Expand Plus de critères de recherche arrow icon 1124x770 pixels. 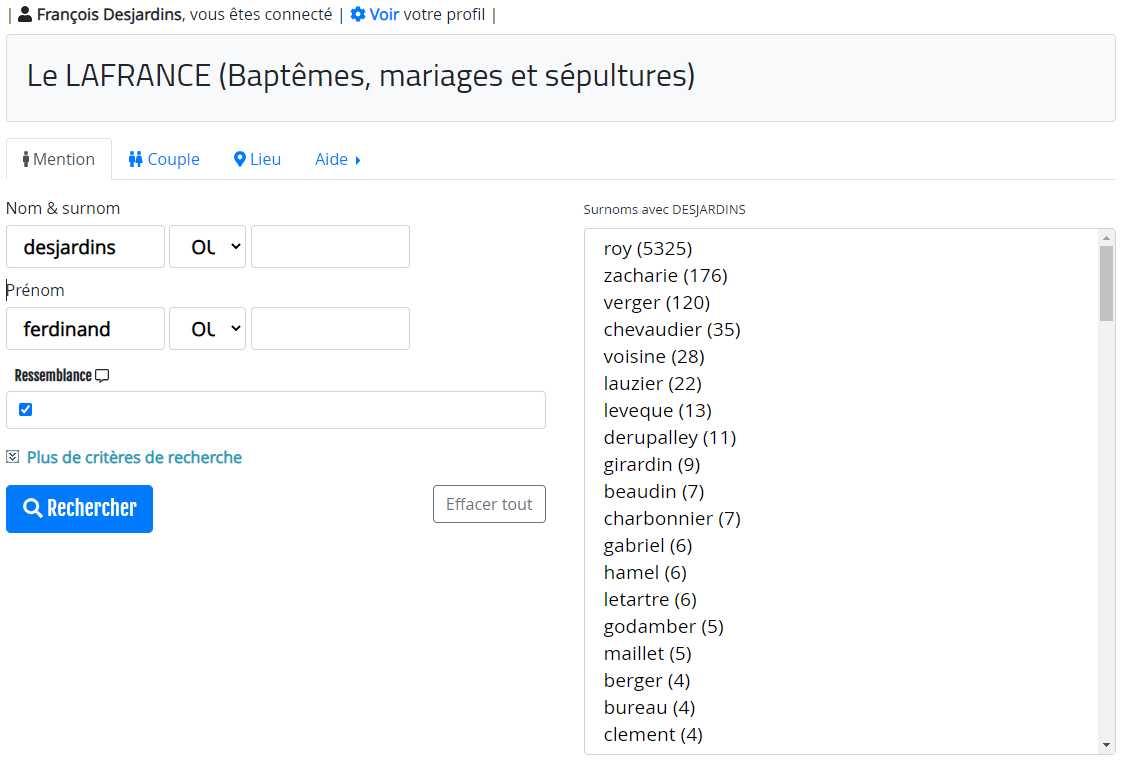click(x=12, y=457)
